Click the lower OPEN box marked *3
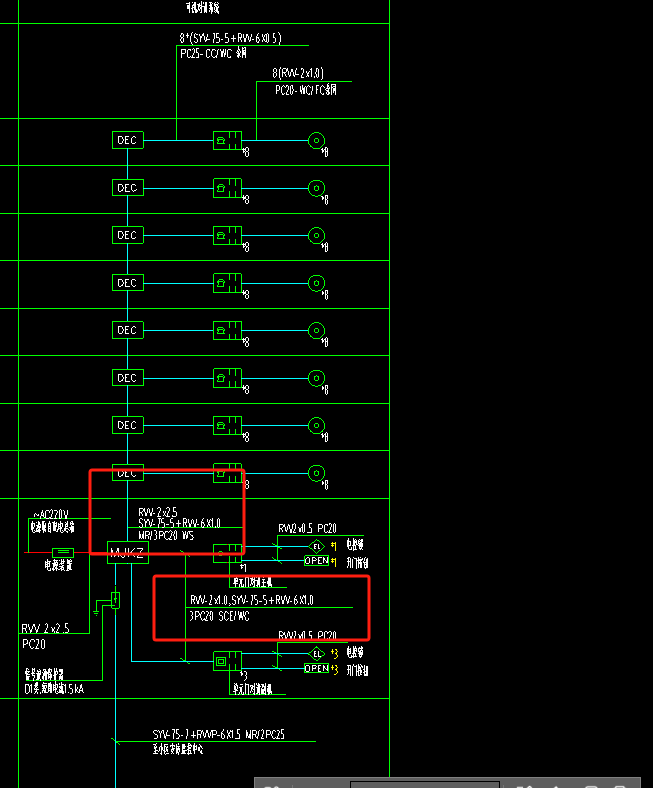653x788 pixels. pos(317,668)
